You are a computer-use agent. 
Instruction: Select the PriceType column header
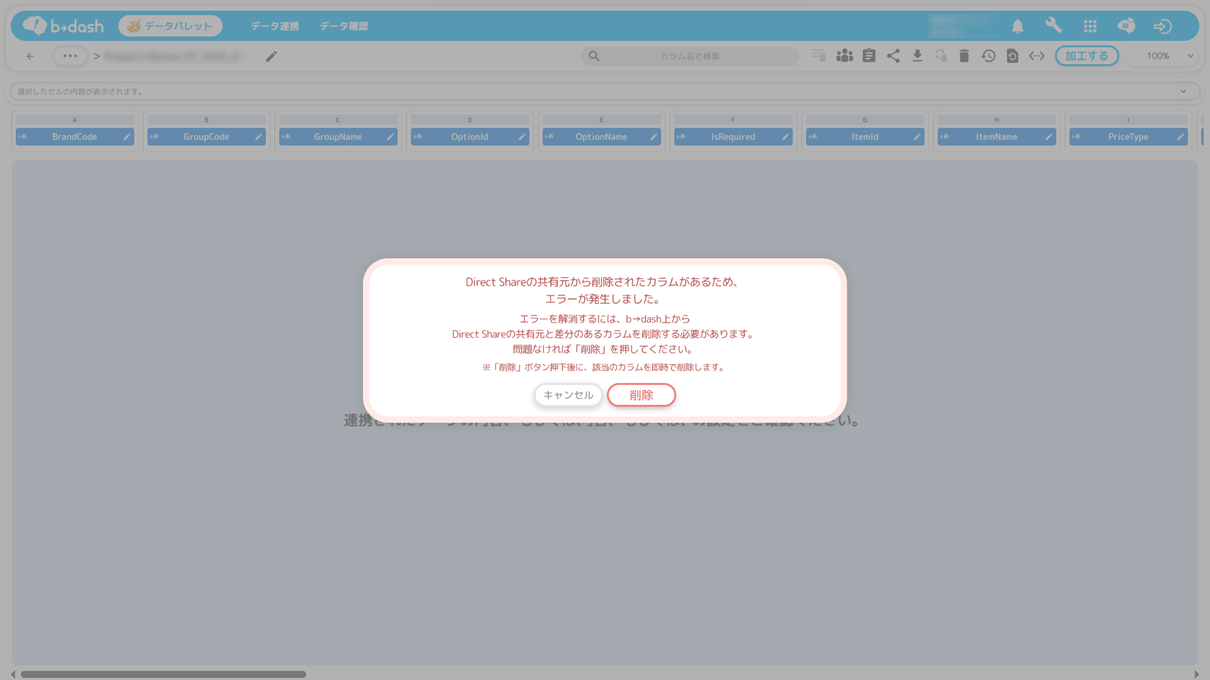click(1128, 137)
